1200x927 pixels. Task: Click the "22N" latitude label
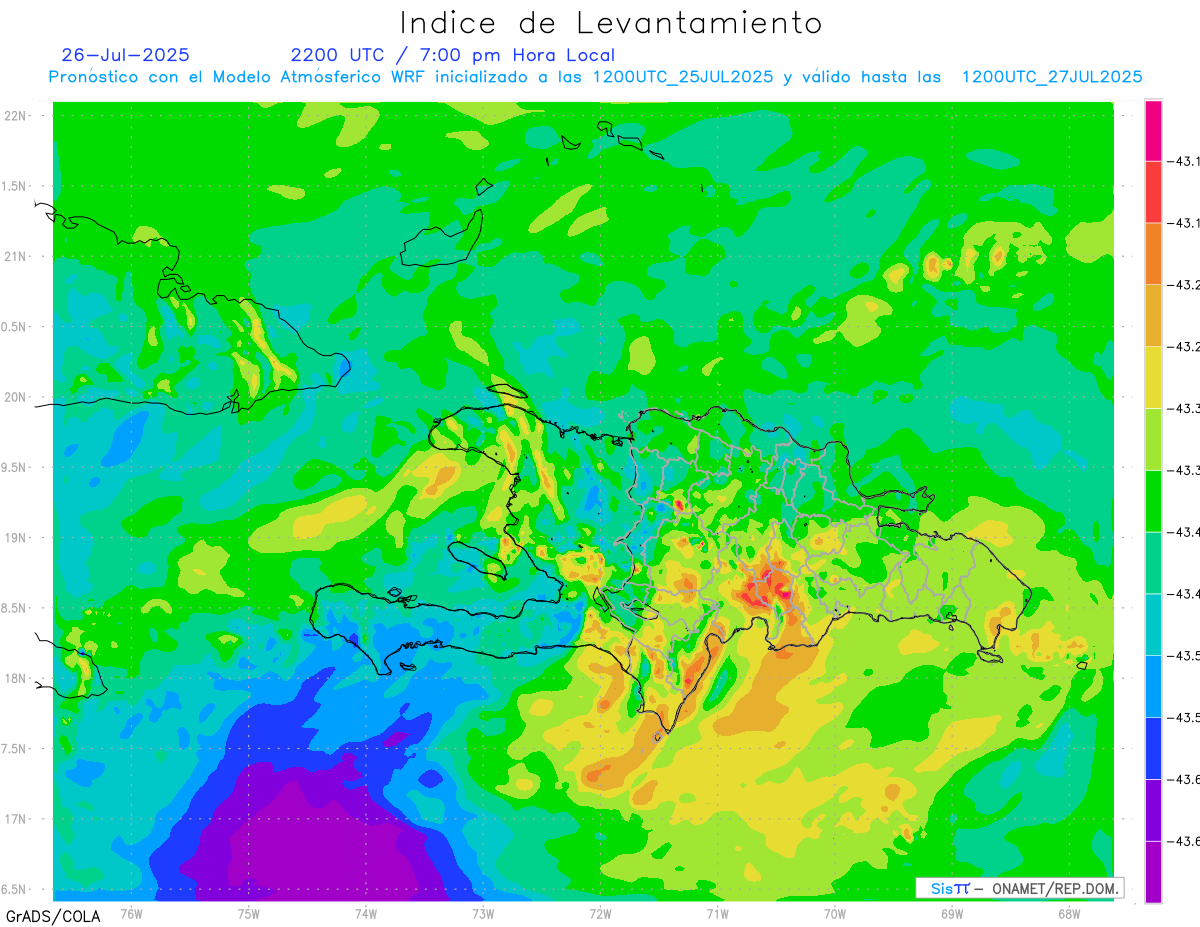[17, 116]
